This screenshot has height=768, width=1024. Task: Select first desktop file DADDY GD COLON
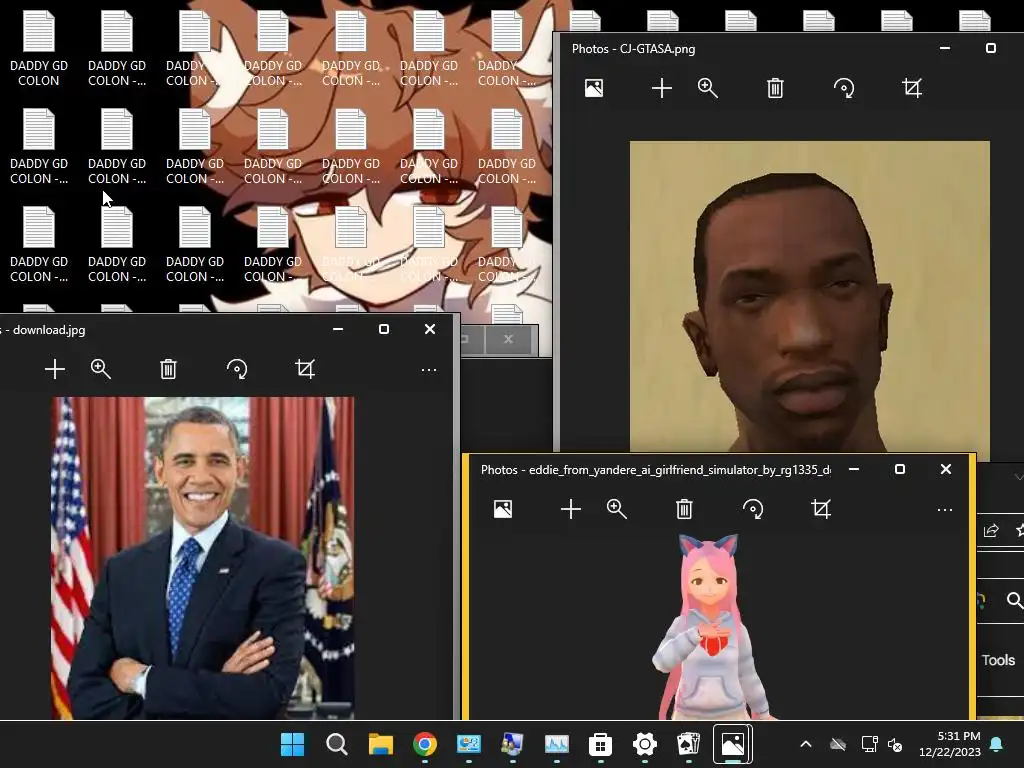[39, 50]
